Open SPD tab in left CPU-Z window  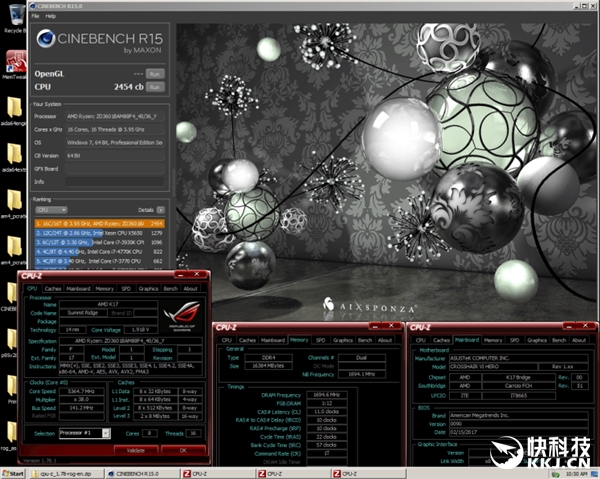point(126,288)
